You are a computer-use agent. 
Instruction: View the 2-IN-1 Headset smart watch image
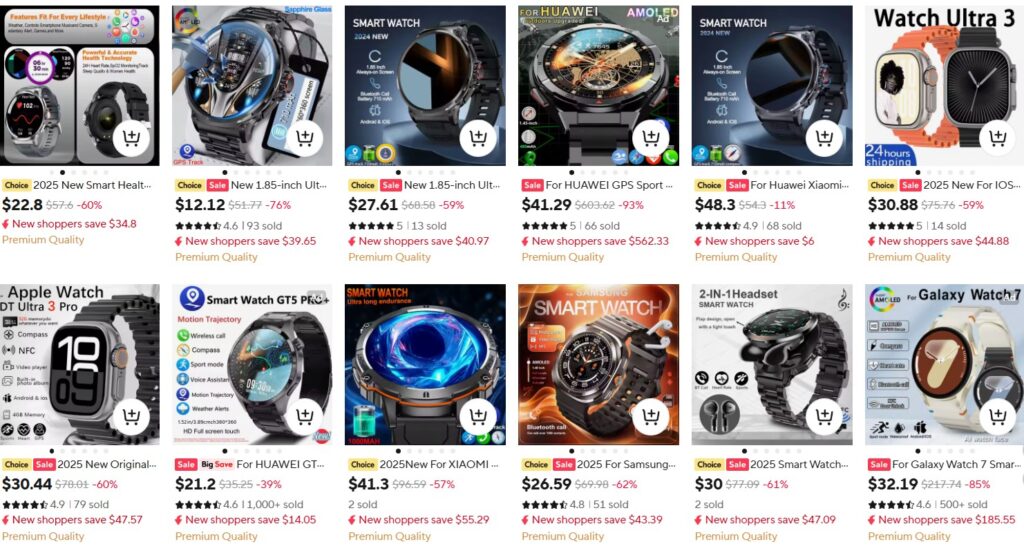pyautogui.click(x=772, y=364)
